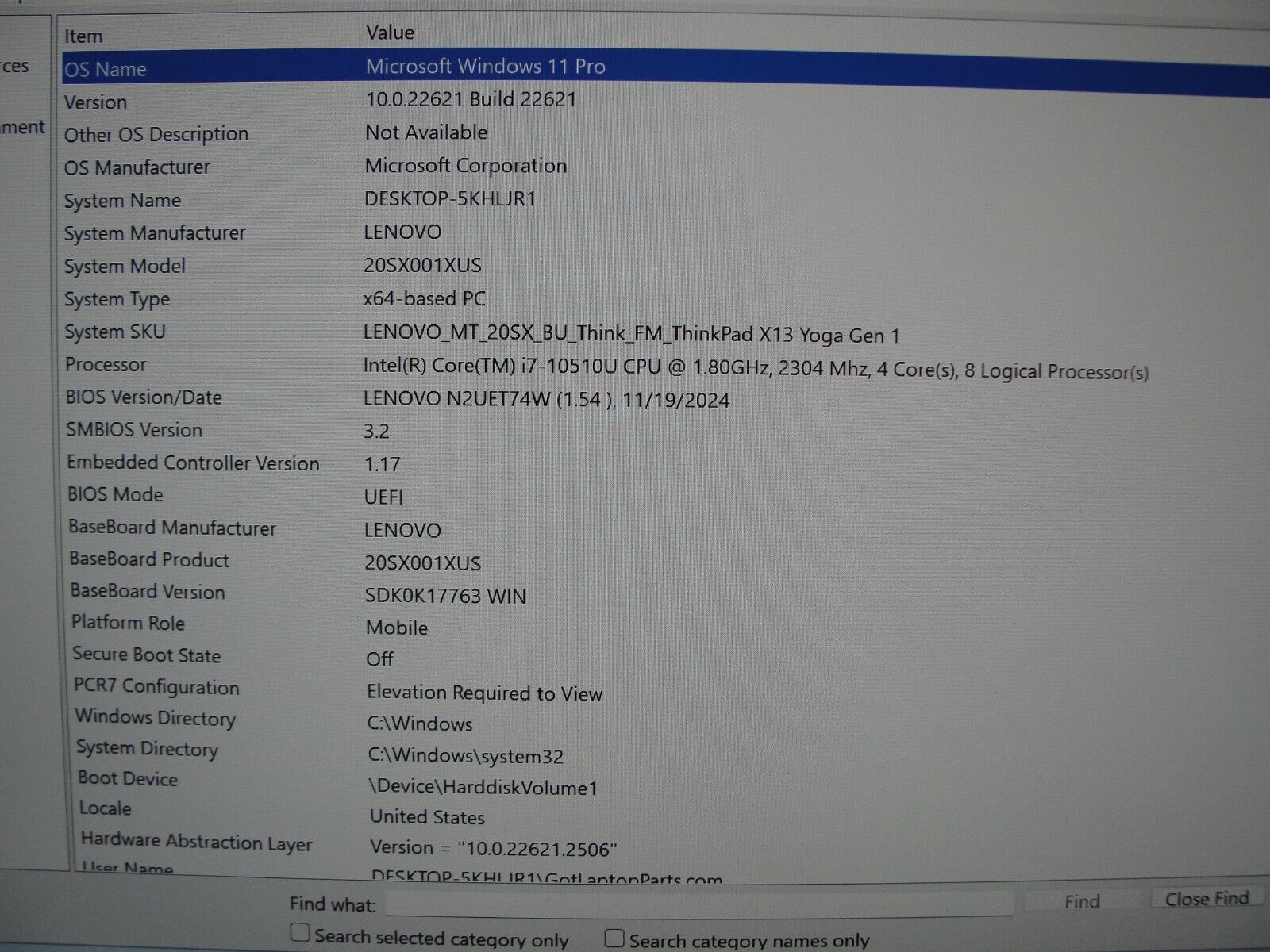
Task: Select the System Name row
Action: [123, 201]
